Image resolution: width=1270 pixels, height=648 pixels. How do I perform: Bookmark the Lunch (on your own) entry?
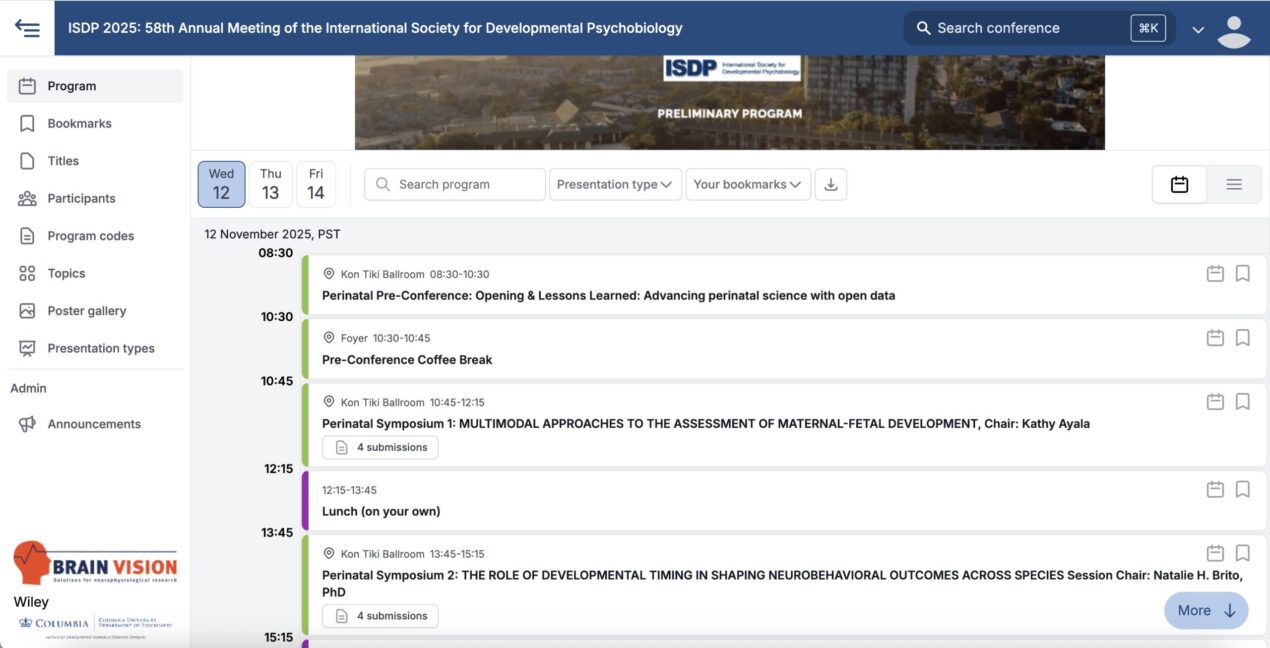[1242, 489]
